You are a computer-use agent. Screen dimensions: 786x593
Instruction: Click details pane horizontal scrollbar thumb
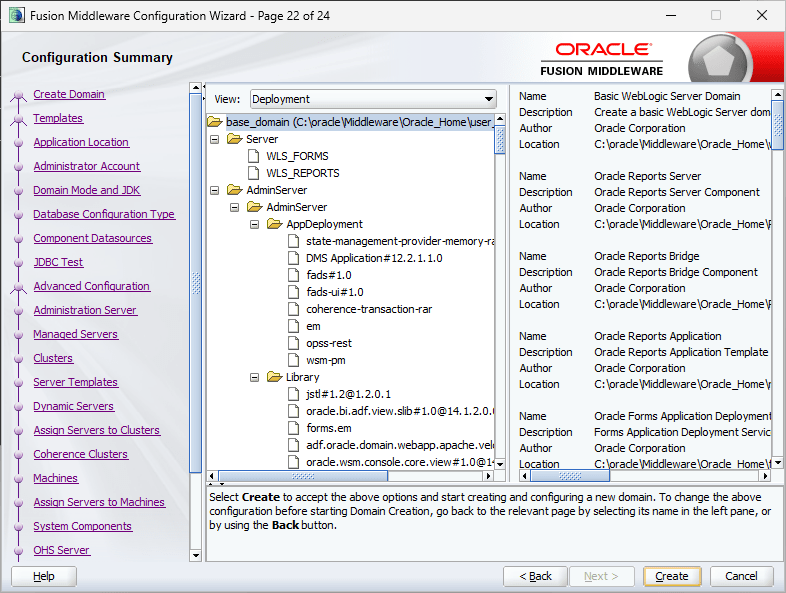570,476
